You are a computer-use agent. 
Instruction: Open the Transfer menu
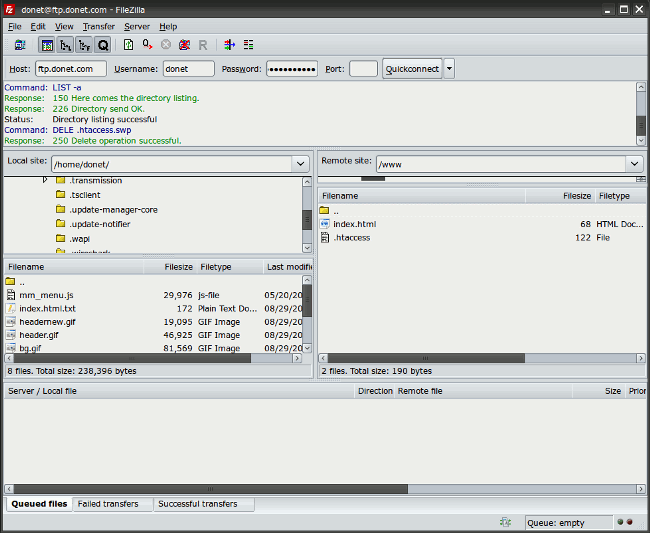[99, 27]
